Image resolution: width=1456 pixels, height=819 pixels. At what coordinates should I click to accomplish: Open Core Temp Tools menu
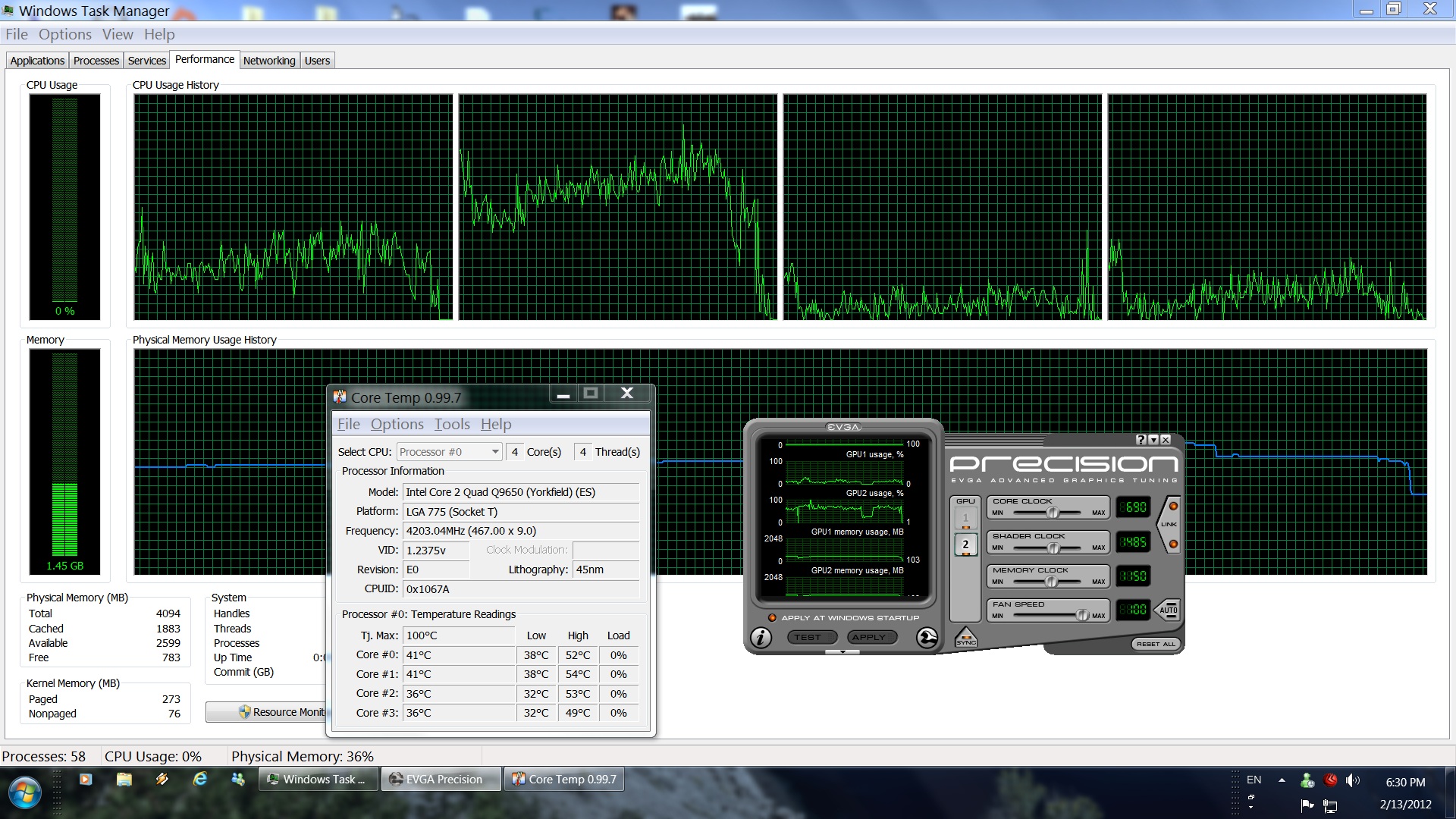451,425
